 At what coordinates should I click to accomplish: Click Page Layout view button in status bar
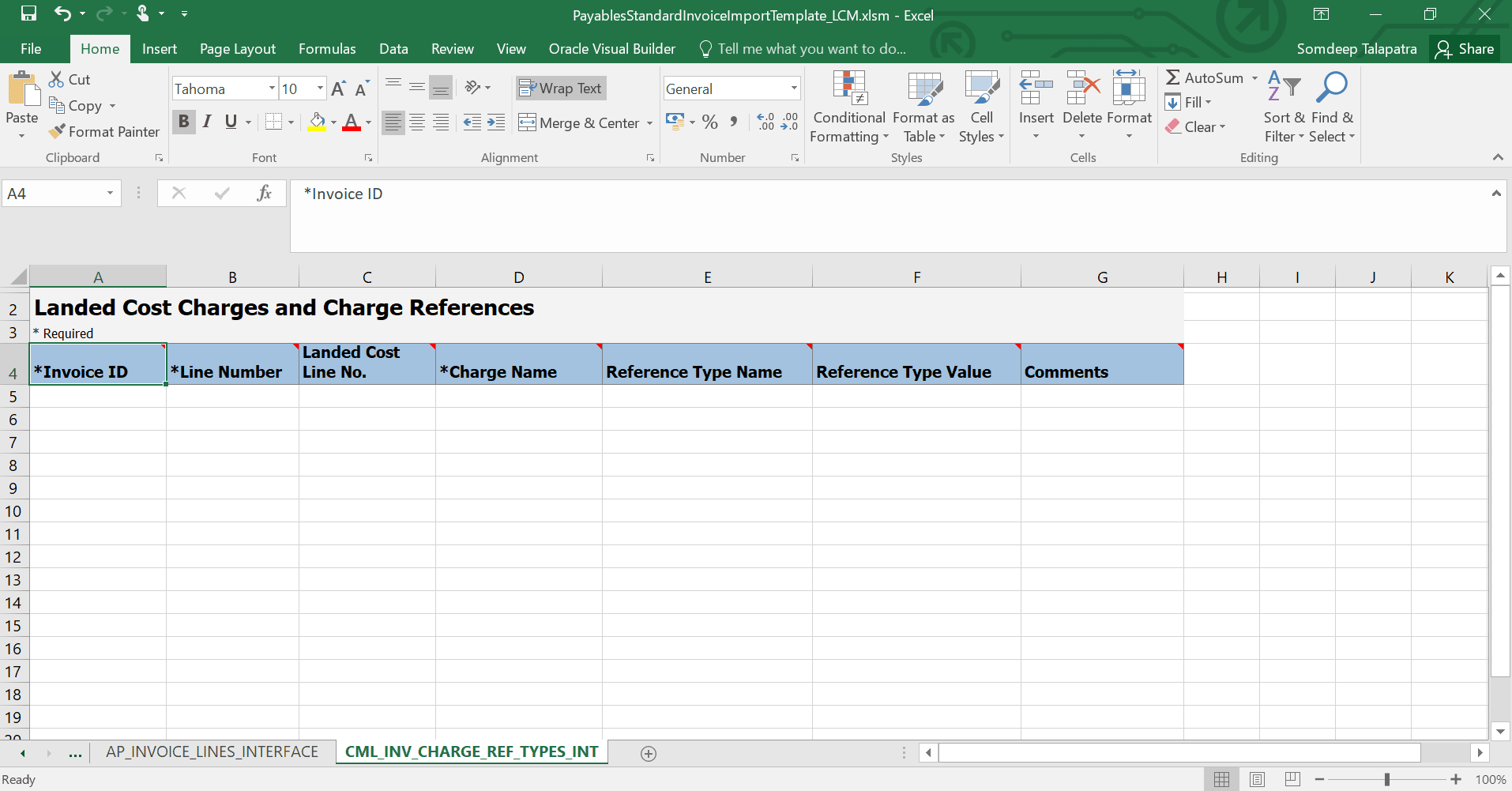click(1257, 779)
